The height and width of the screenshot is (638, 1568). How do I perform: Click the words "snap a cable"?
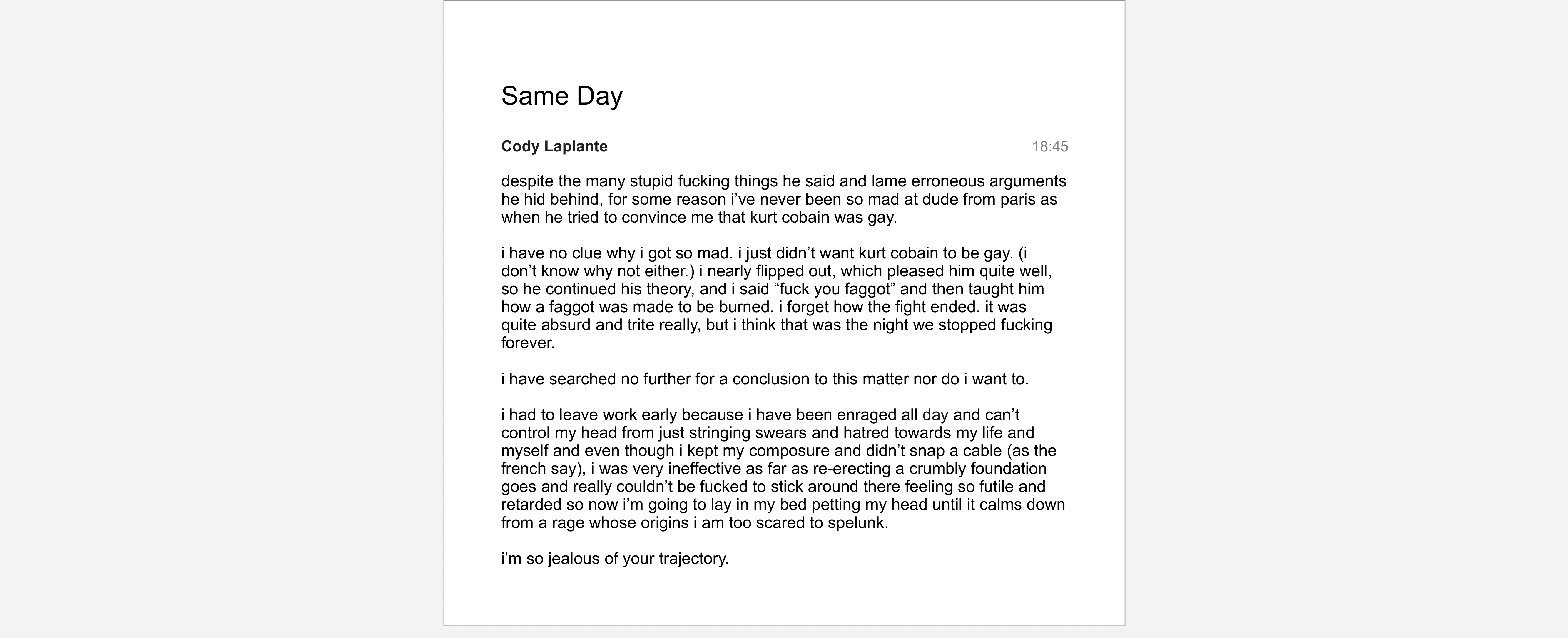(x=951, y=450)
